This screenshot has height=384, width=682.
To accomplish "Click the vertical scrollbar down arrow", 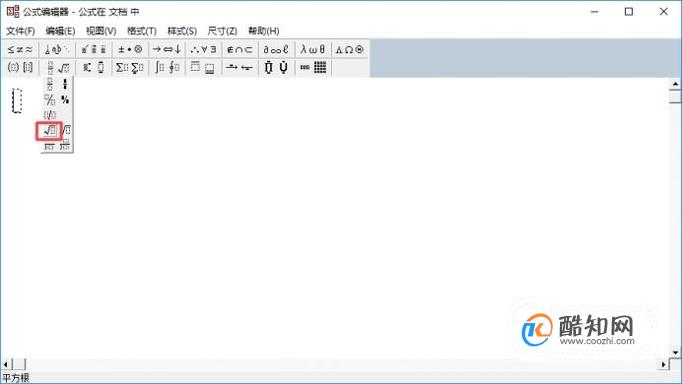I will (x=675, y=352).
